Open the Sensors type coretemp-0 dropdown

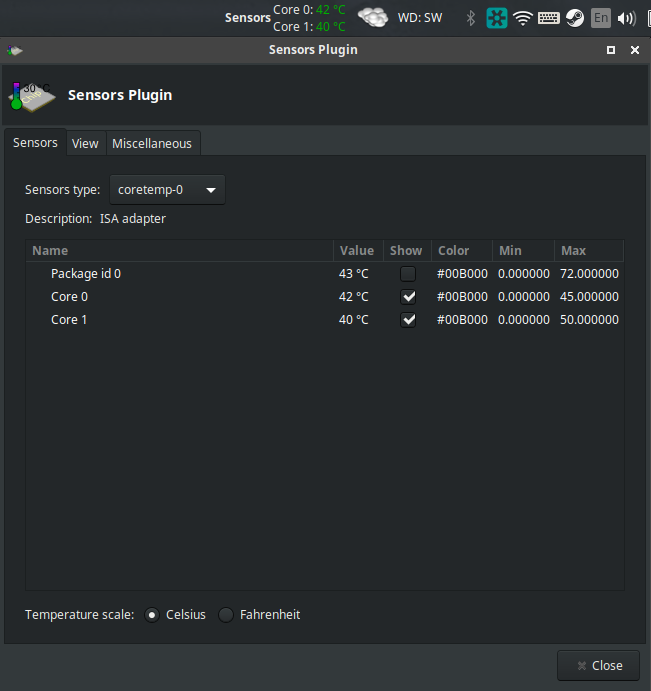pos(167,189)
